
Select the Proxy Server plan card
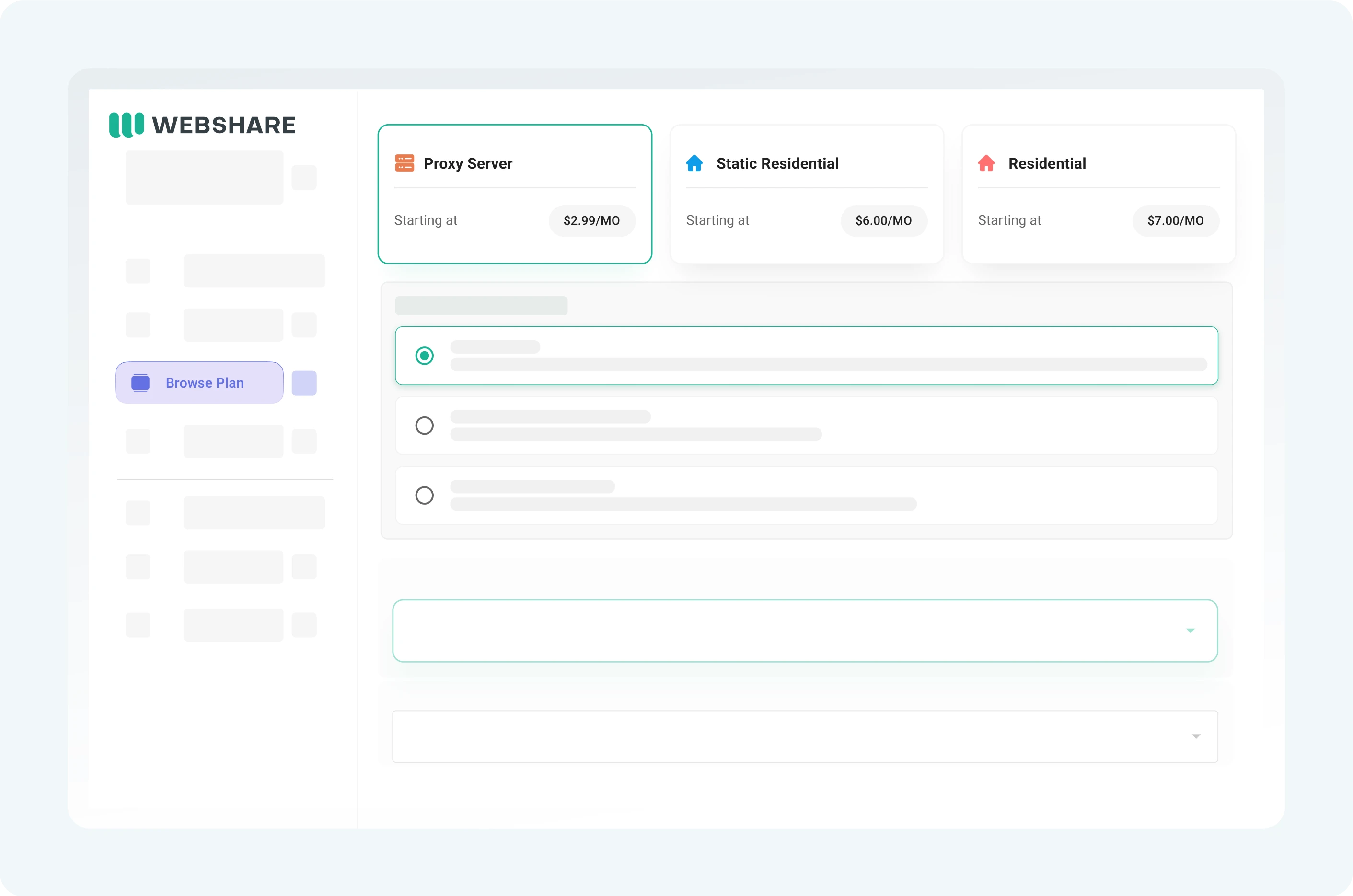(x=514, y=194)
